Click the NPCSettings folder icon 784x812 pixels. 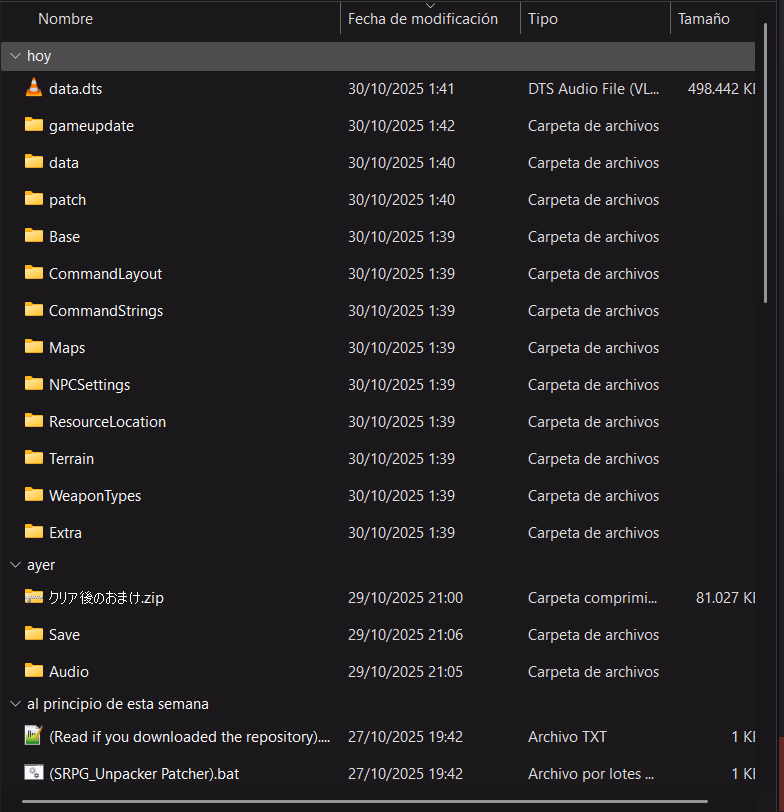[x=34, y=384]
